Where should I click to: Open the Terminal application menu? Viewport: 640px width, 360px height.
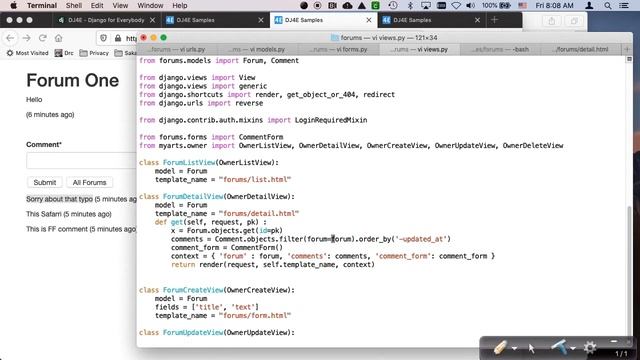(42, 6)
